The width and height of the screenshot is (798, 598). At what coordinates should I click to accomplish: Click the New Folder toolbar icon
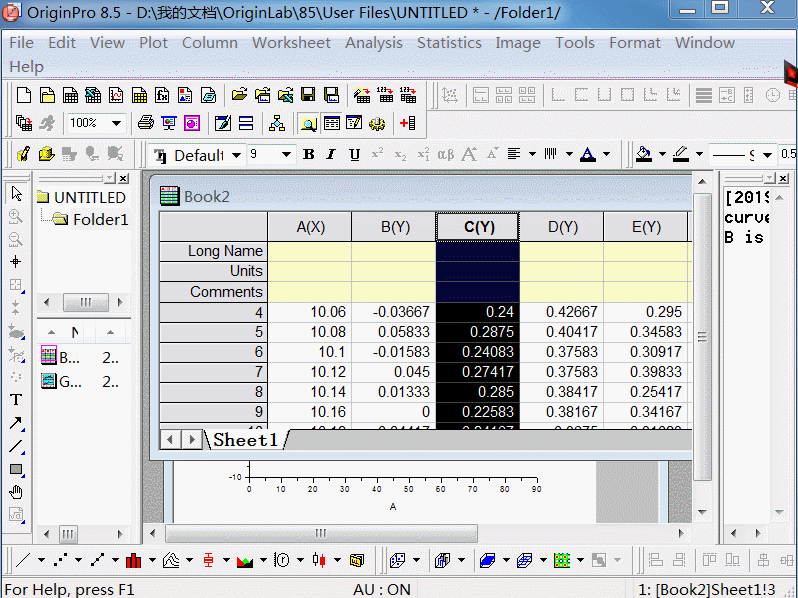tap(47, 95)
